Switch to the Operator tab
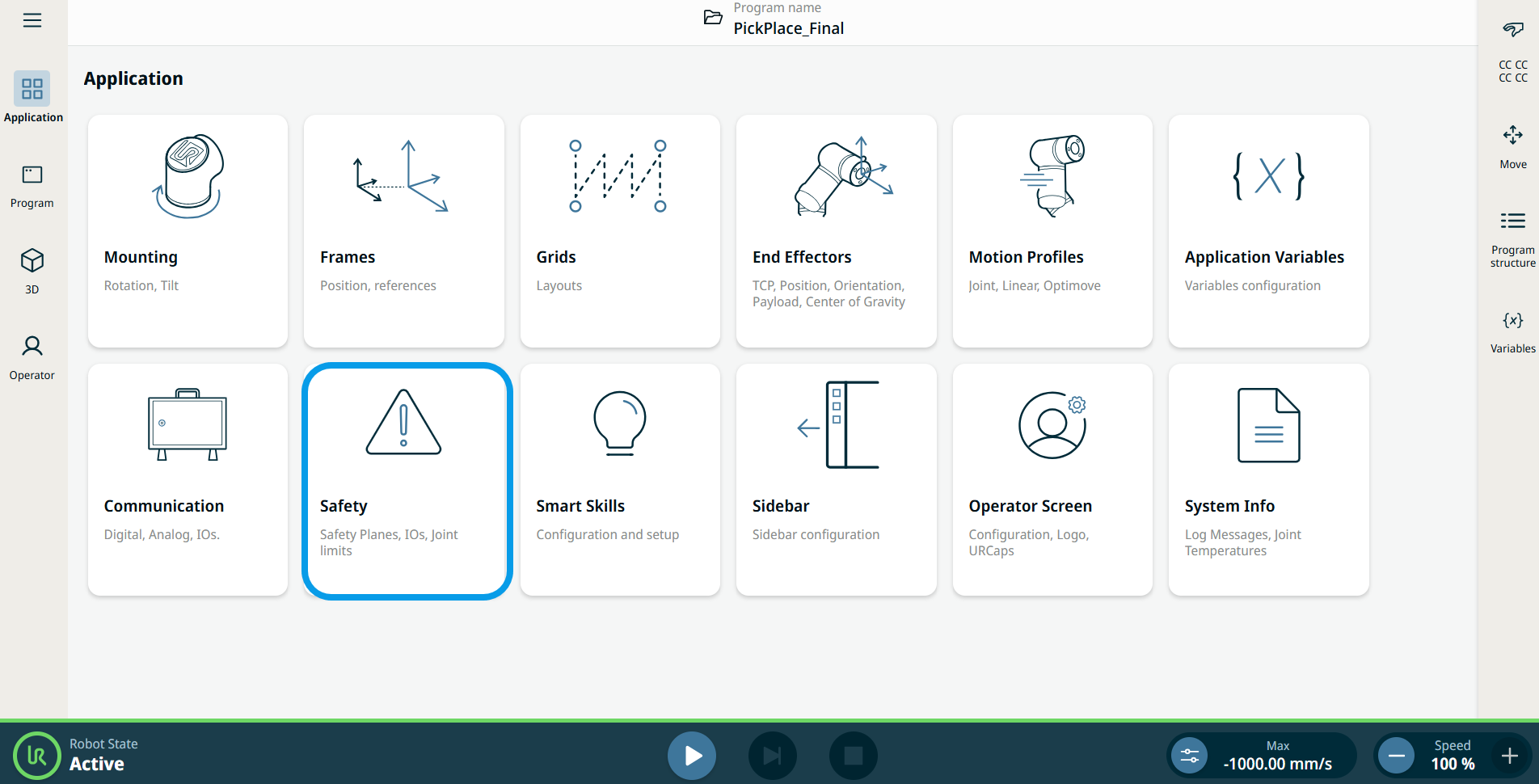 coord(32,357)
